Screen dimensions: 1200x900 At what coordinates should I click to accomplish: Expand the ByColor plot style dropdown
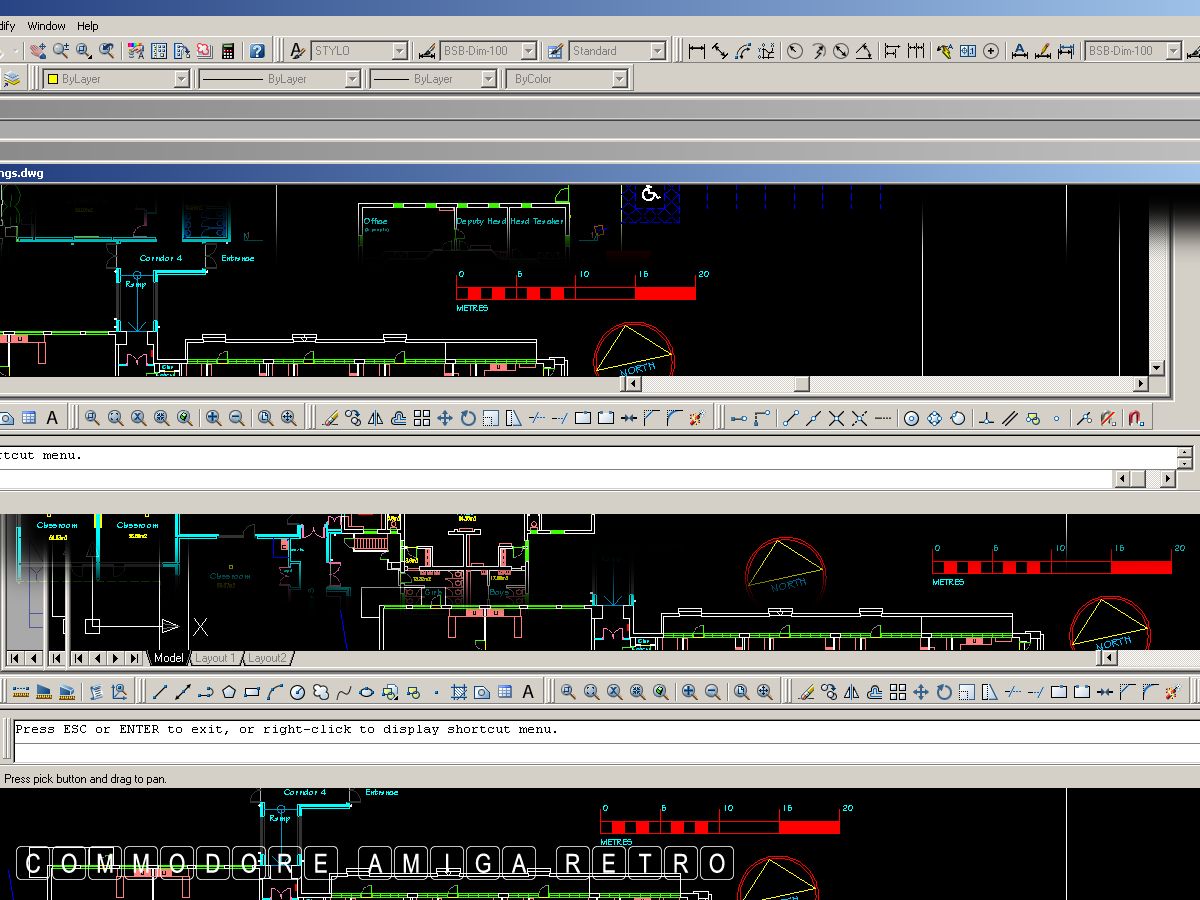(619, 79)
